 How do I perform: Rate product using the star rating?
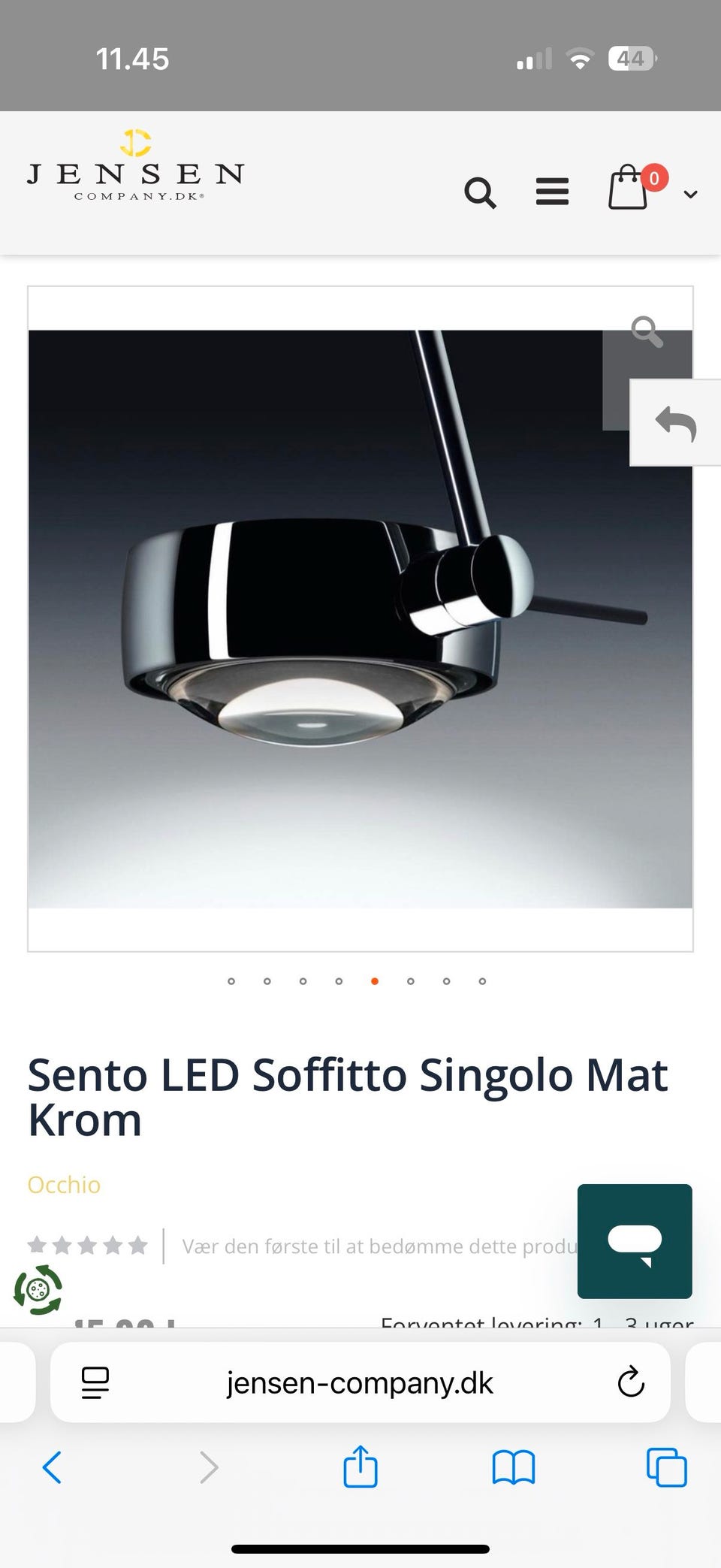(87, 1246)
